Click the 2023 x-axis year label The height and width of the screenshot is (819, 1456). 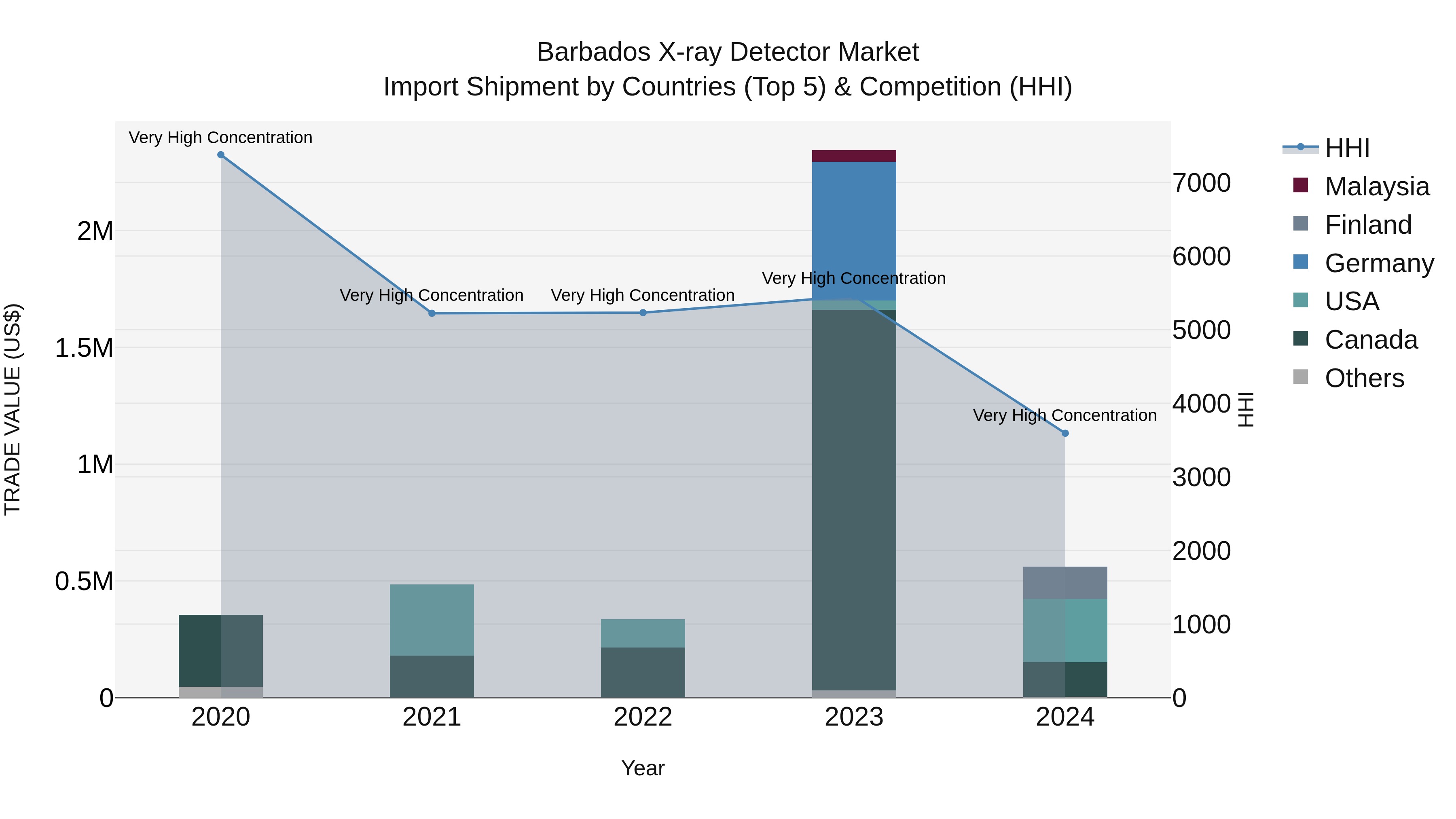[x=854, y=717]
